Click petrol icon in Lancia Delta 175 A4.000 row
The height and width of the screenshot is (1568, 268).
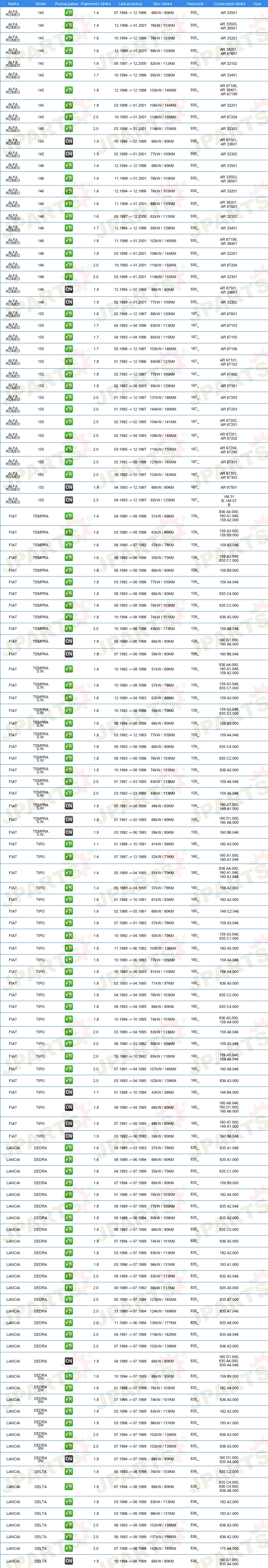(x=69, y=1548)
